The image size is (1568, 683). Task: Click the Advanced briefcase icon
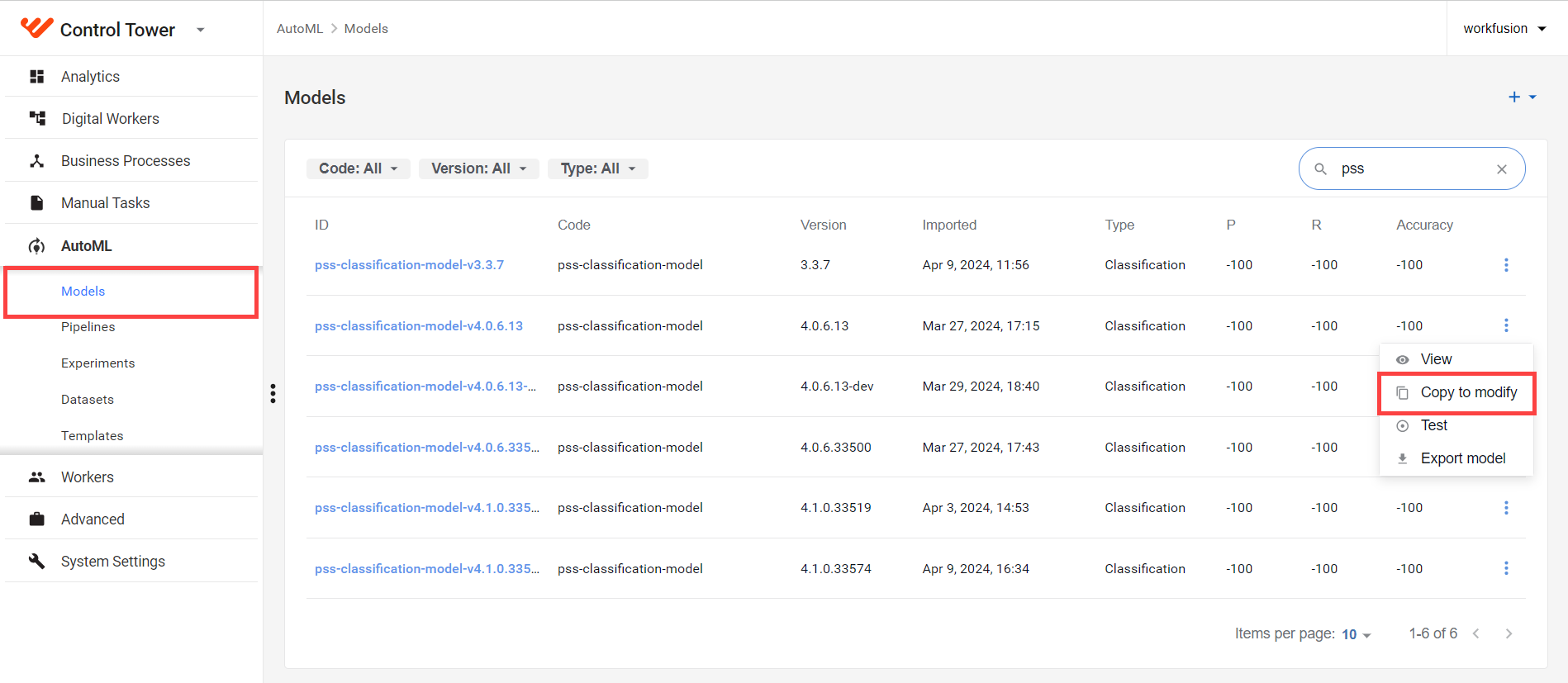pyautogui.click(x=36, y=519)
